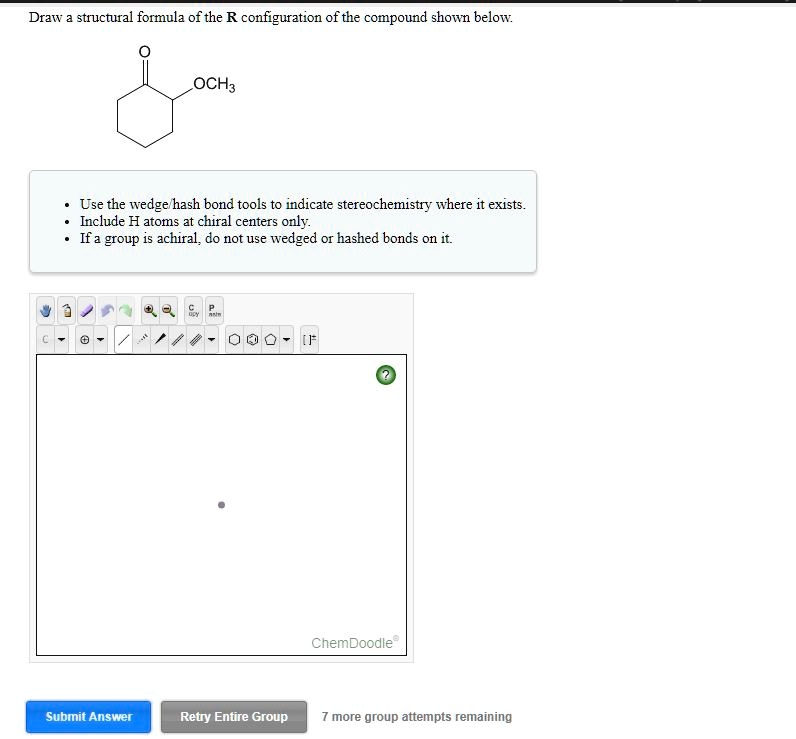Click '7 more group attempts remaining' text

417,717
